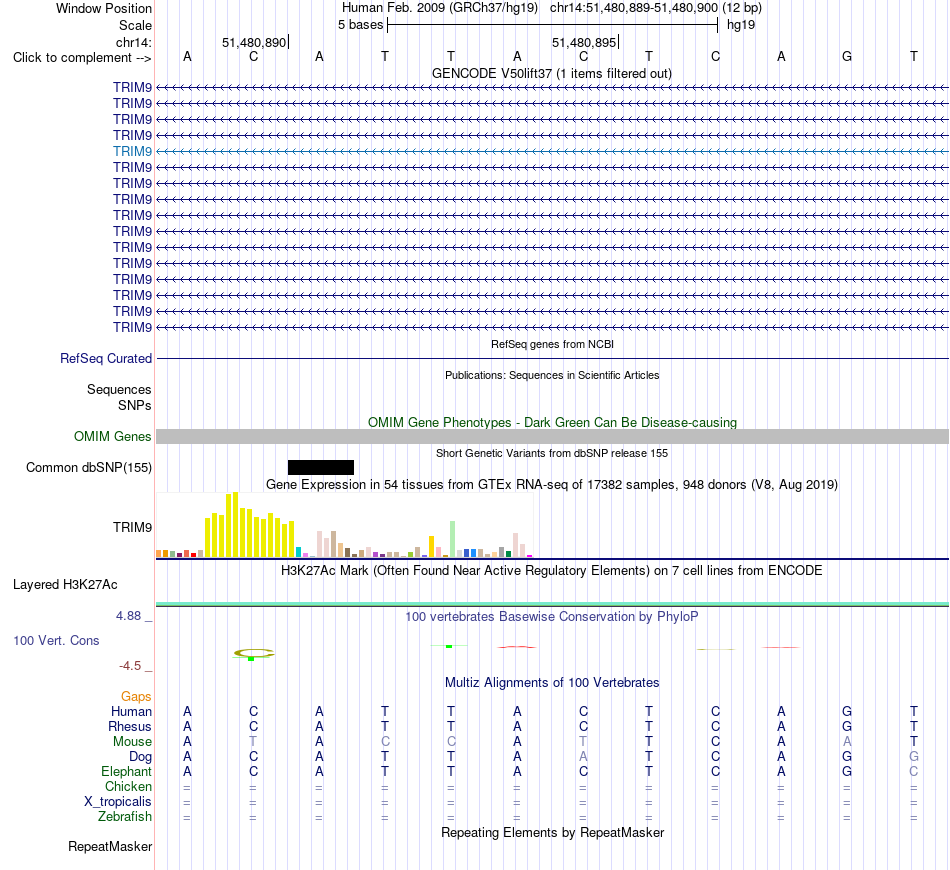
Task: Click the 'hg19' label beside the scale bar
Action: pos(741,25)
